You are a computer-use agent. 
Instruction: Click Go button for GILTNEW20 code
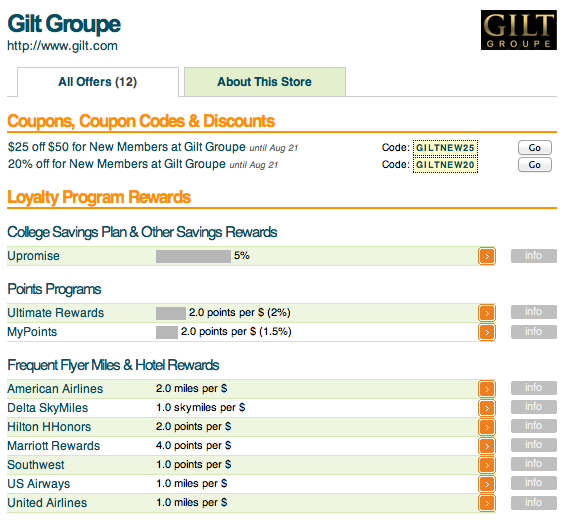pyautogui.click(x=534, y=165)
